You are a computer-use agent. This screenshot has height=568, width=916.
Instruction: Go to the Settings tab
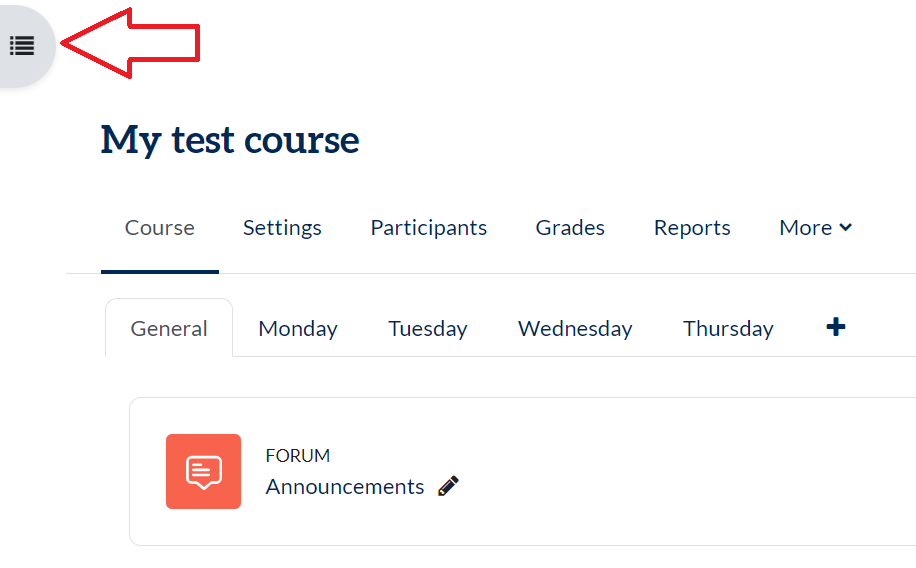click(x=282, y=228)
